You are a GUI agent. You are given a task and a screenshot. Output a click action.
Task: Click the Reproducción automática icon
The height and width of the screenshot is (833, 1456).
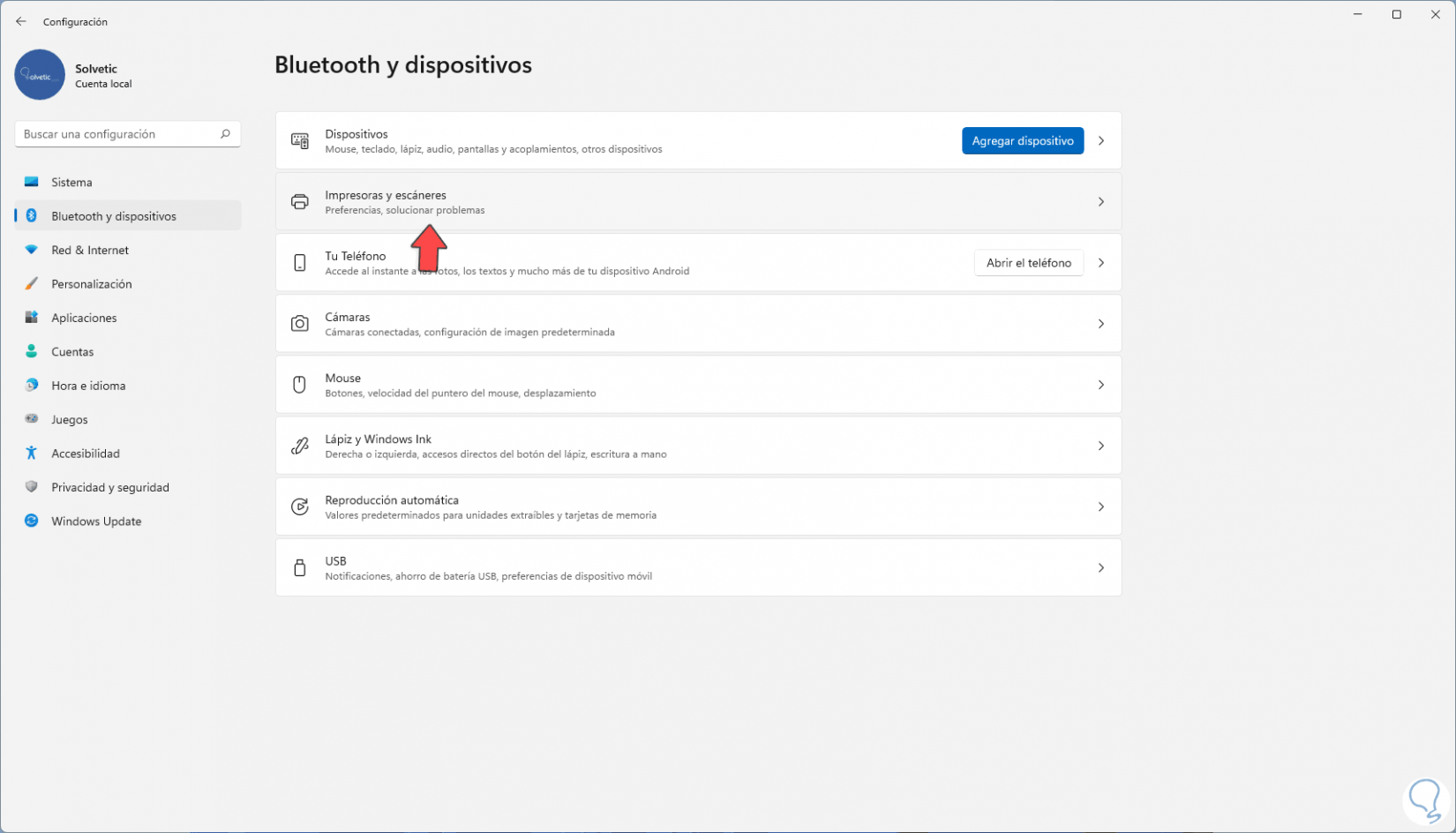click(x=300, y=507)
